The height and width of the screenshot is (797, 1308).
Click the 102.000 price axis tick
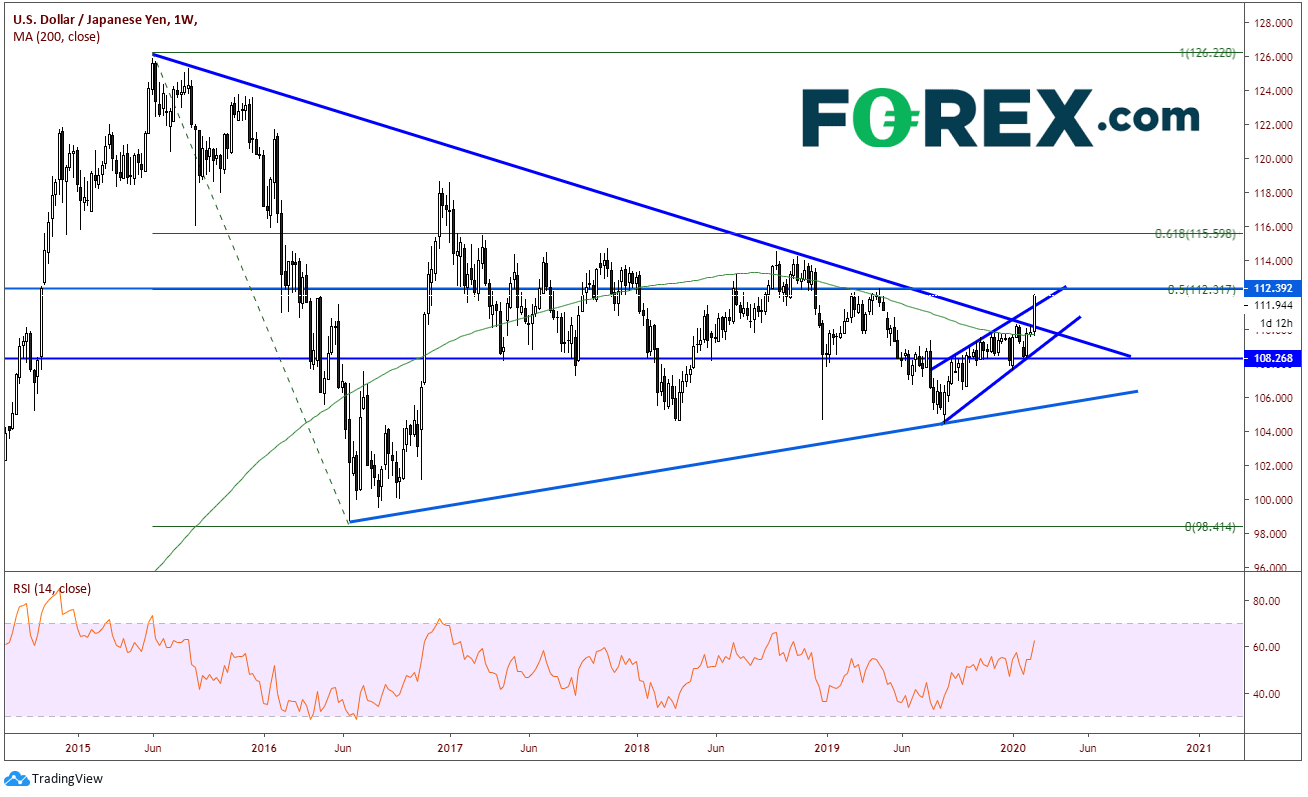click(x=1273, y=466)
